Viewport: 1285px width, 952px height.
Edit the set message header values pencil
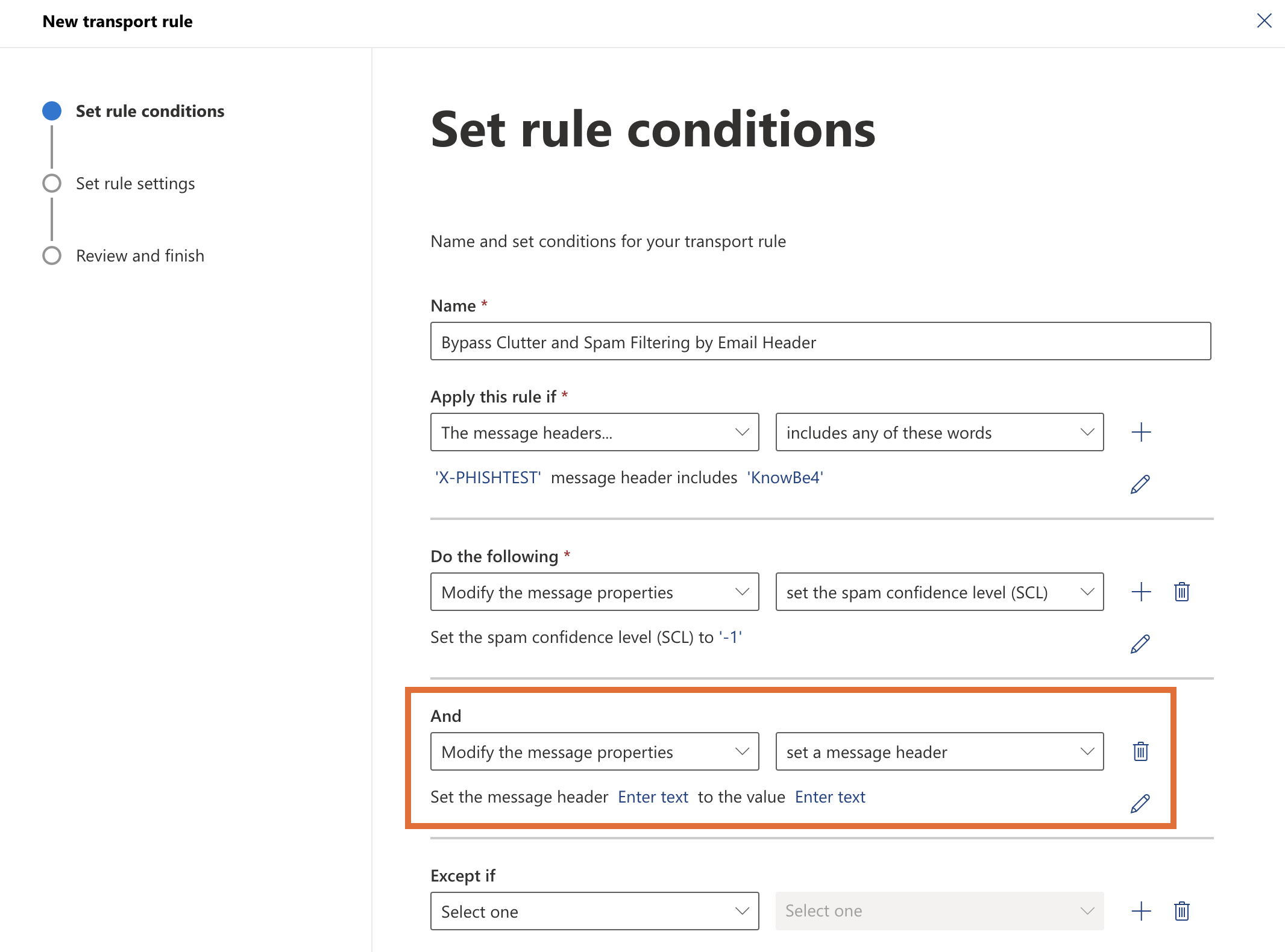coord(1140,803)
